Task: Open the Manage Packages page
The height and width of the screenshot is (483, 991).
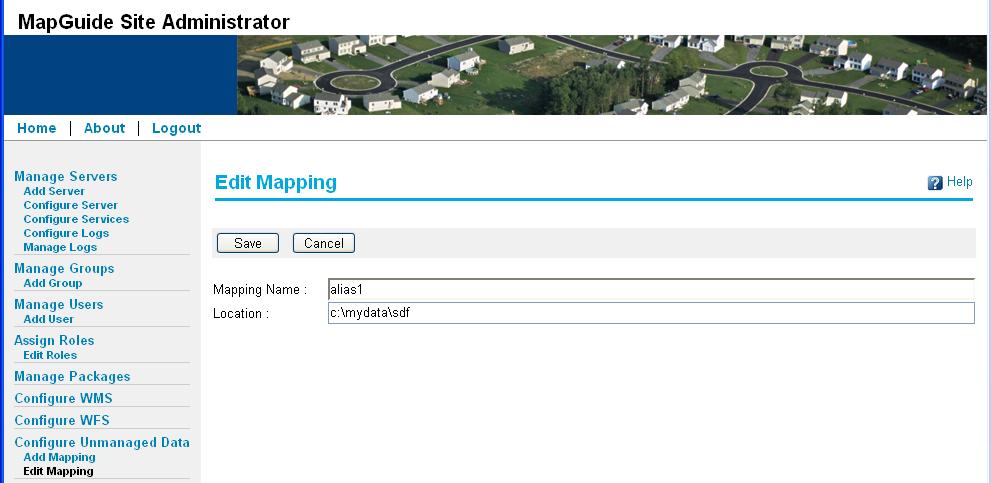Action: 72,376
